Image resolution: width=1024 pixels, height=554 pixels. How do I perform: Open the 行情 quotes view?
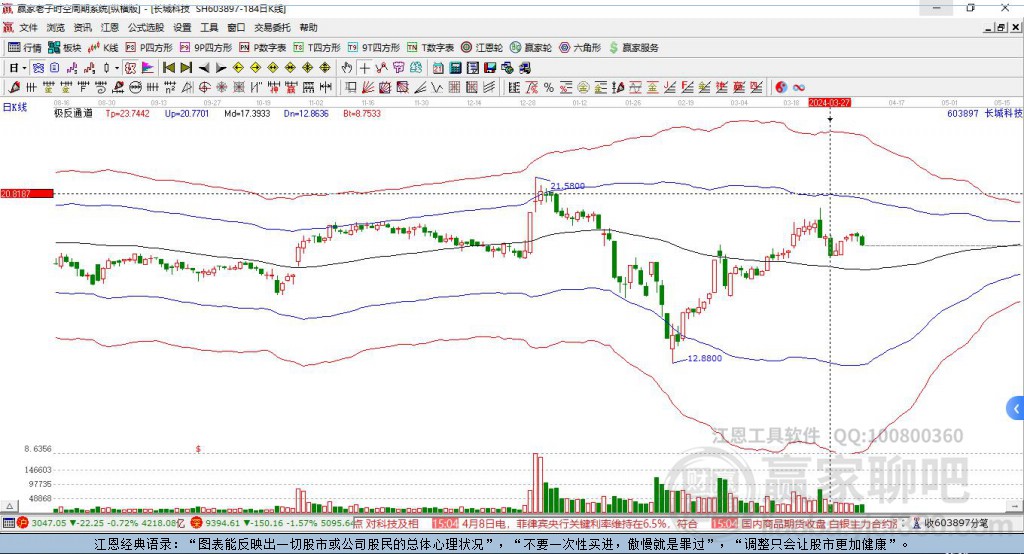(x=25, y=48)
